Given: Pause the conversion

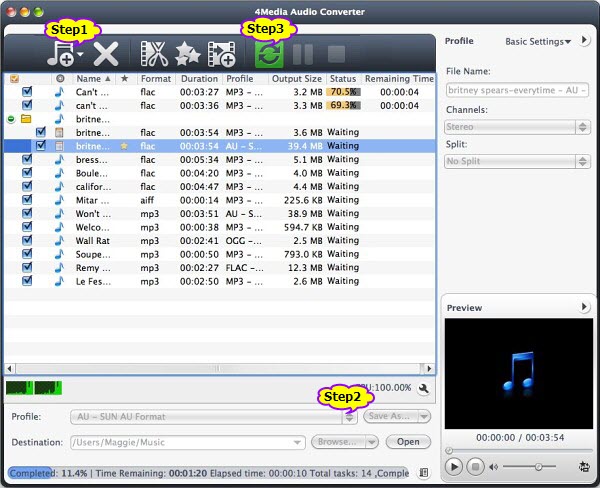Looking at the screenshot, I should pyautogui.click(x=303, y=54).
